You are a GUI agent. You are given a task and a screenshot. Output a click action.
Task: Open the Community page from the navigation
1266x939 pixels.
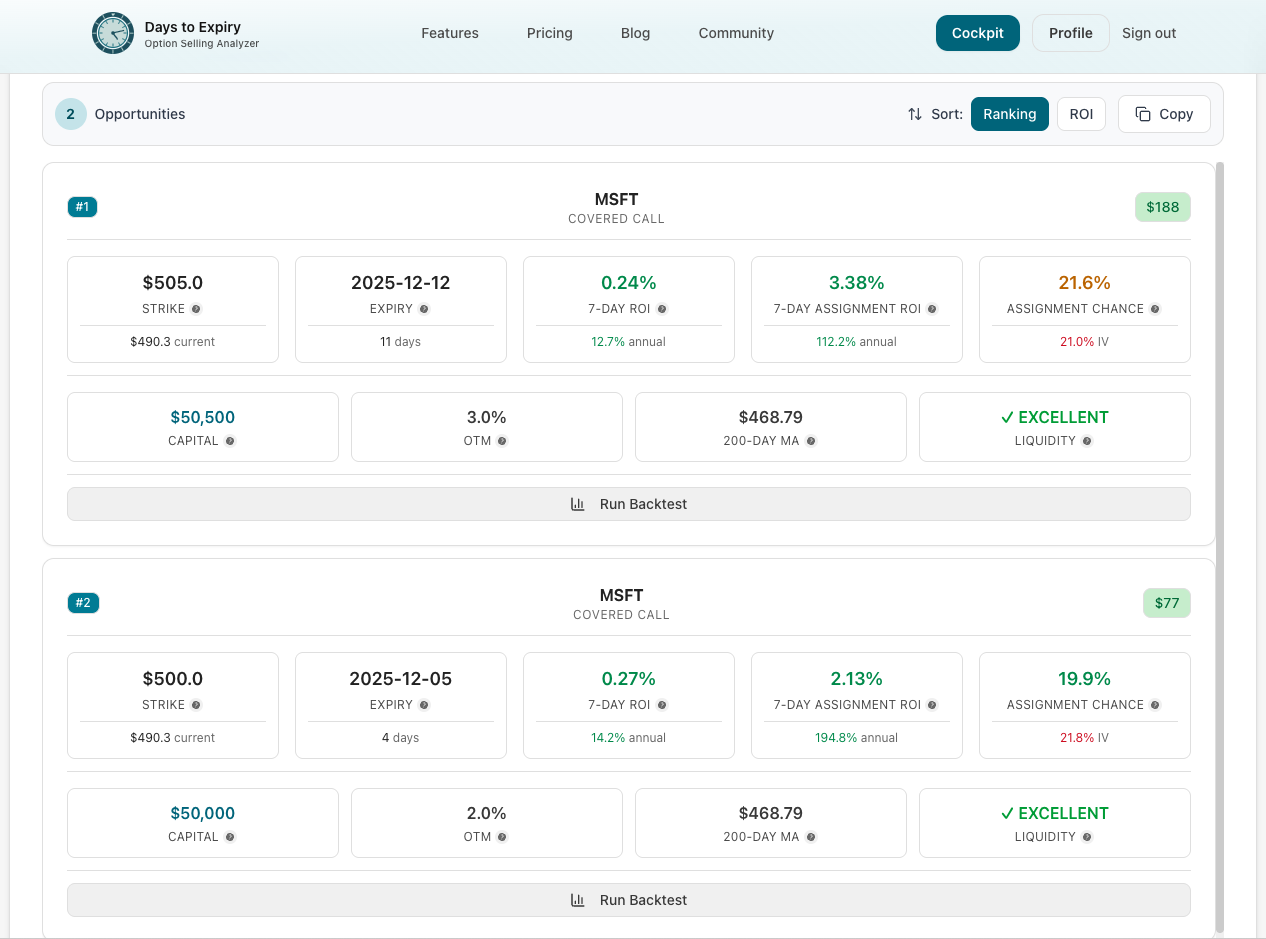tap(736, 33)
